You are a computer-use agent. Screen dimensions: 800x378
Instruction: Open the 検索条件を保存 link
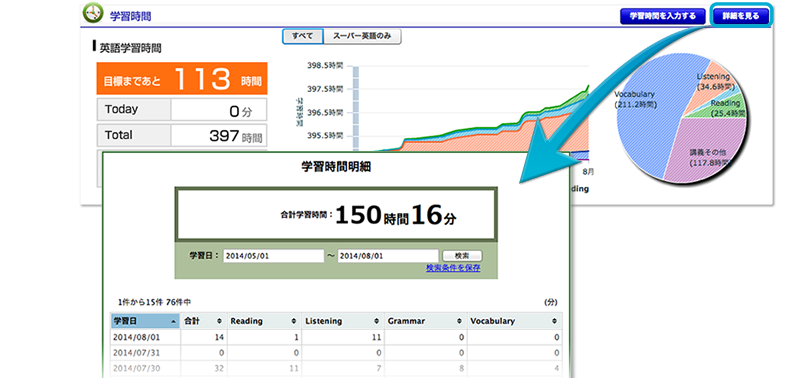click(x=453, y=268)
